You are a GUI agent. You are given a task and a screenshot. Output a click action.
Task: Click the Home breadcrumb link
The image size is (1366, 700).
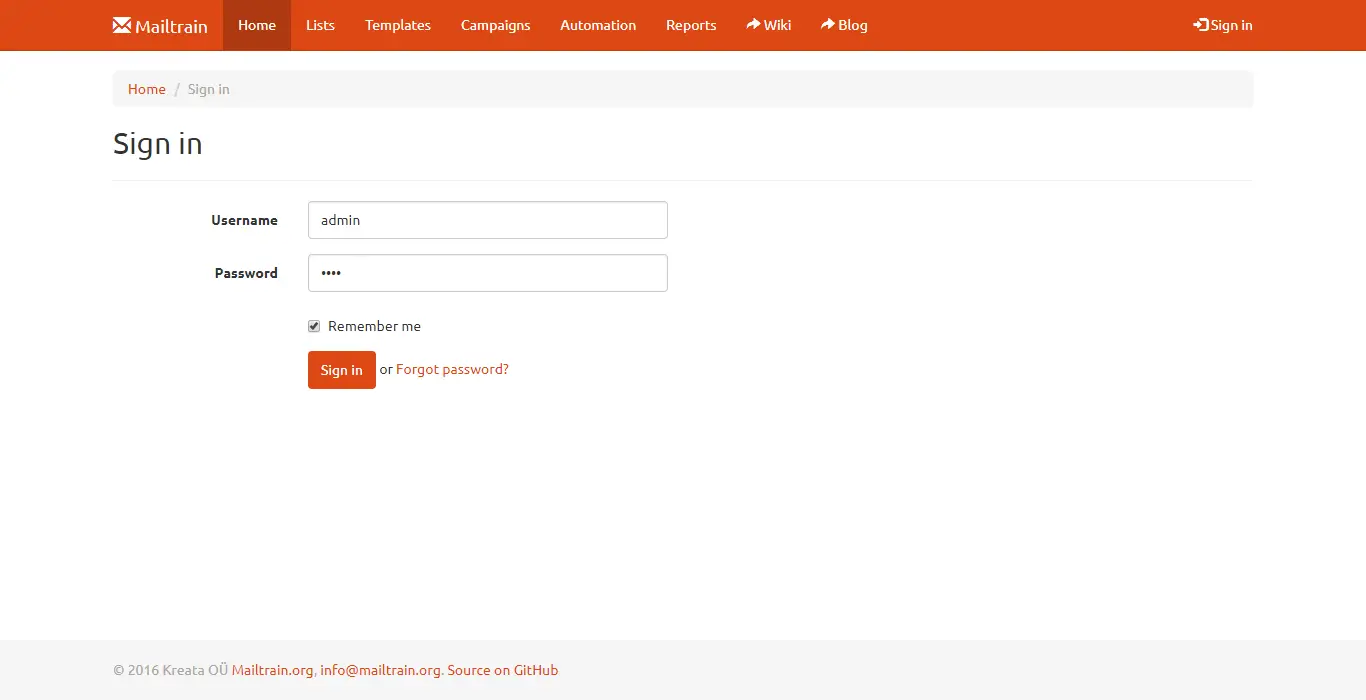pyautogui.click(x=147, y=89)
